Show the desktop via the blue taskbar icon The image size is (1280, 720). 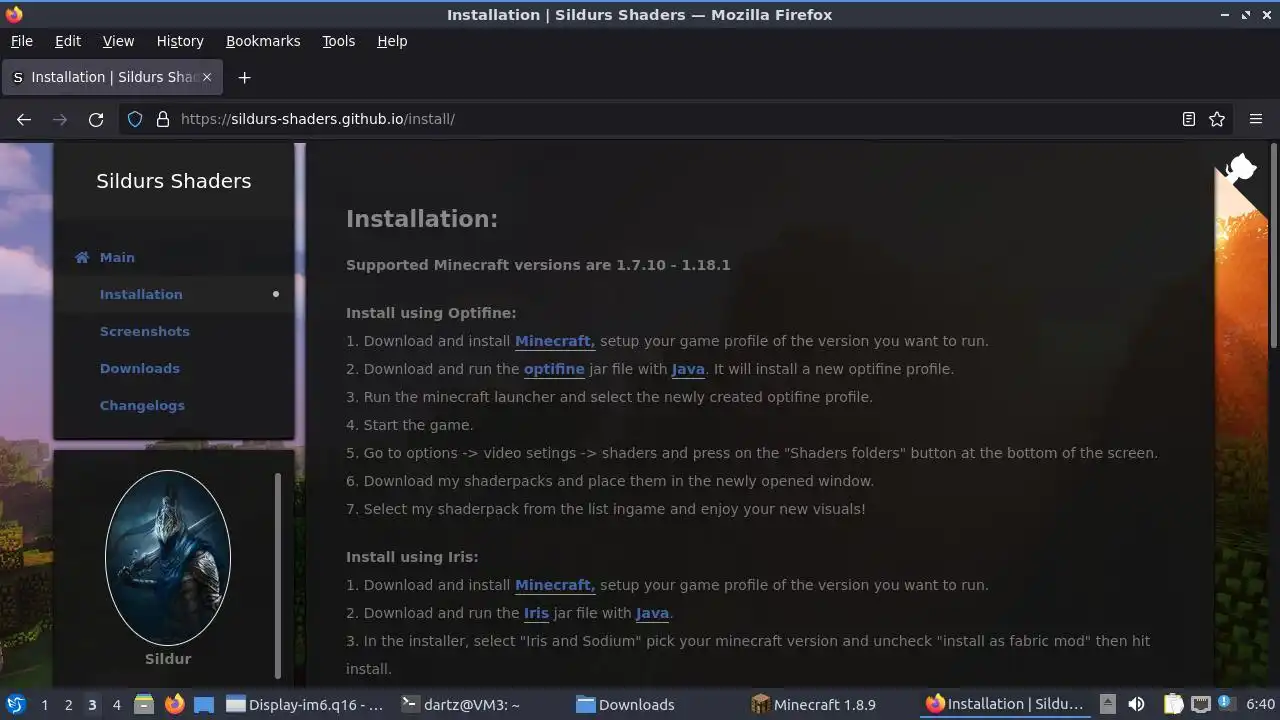click(204, 704)
